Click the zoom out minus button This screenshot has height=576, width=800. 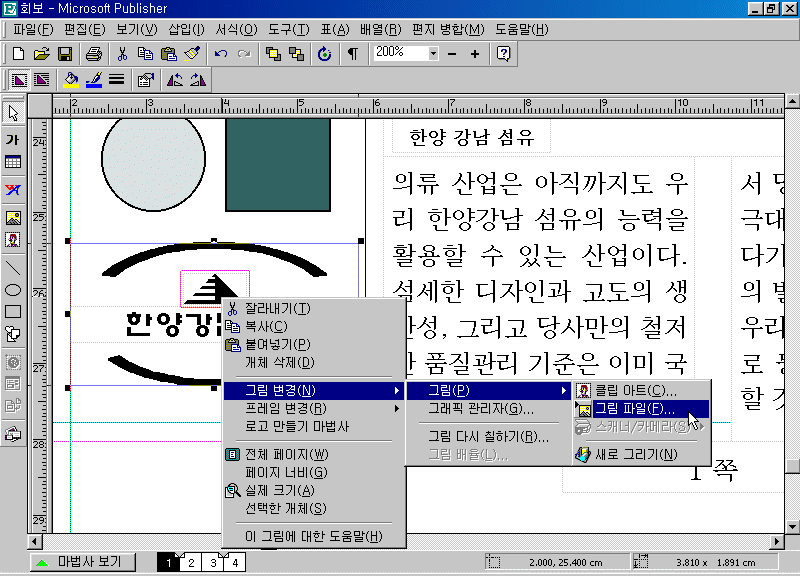tap(452, 54)
